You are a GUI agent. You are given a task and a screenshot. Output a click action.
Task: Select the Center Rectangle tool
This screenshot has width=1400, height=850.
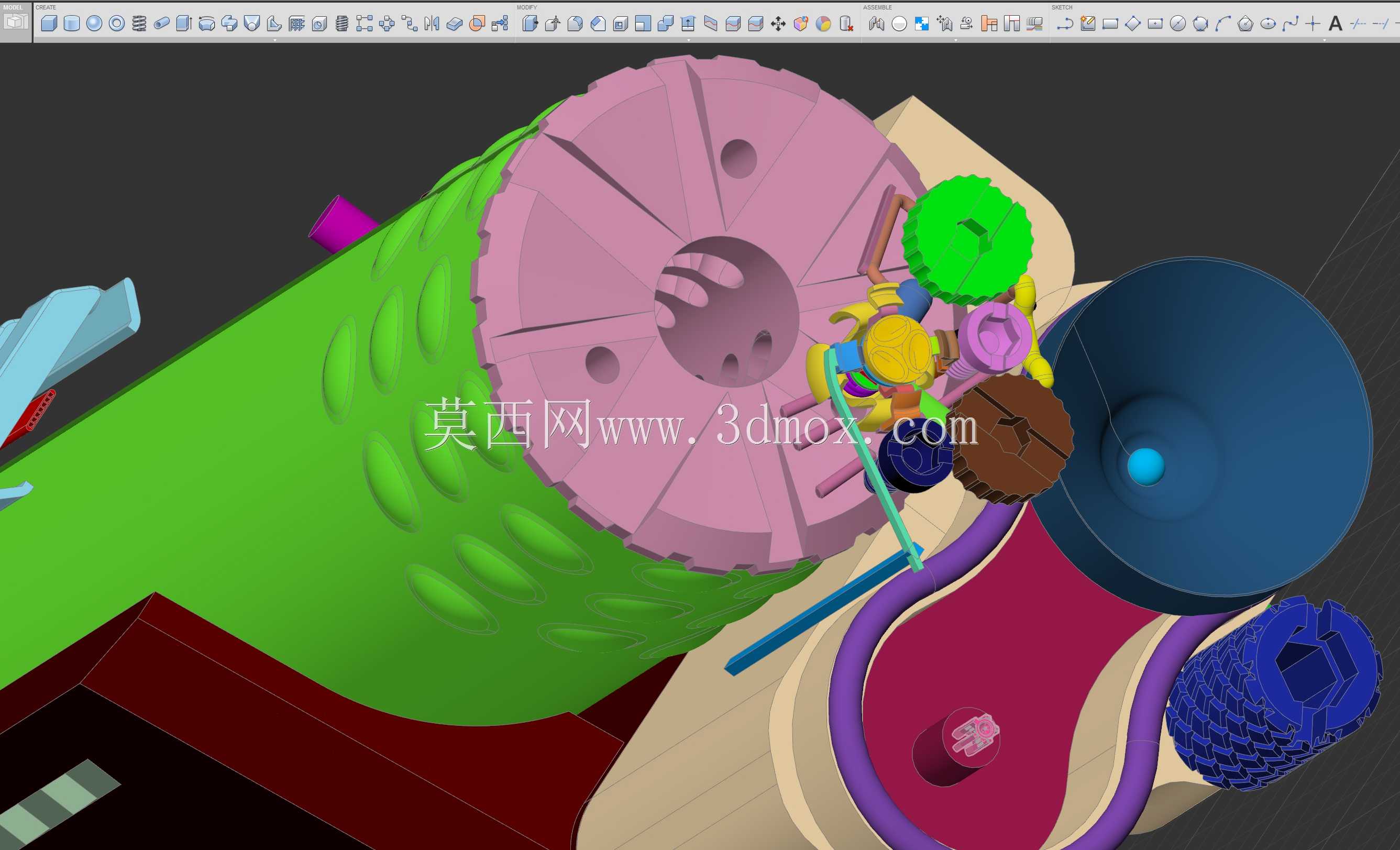point(1155,23)
